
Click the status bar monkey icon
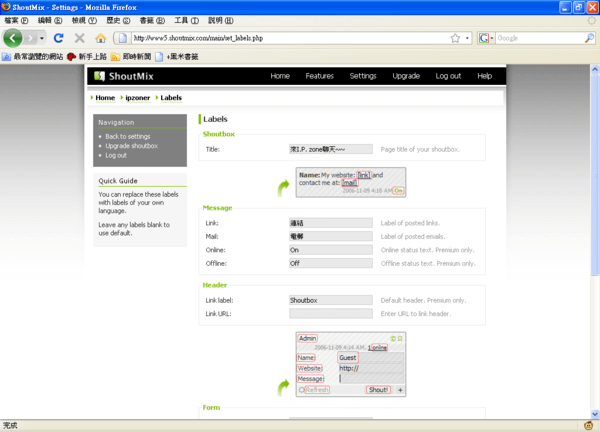click(589, 425)
